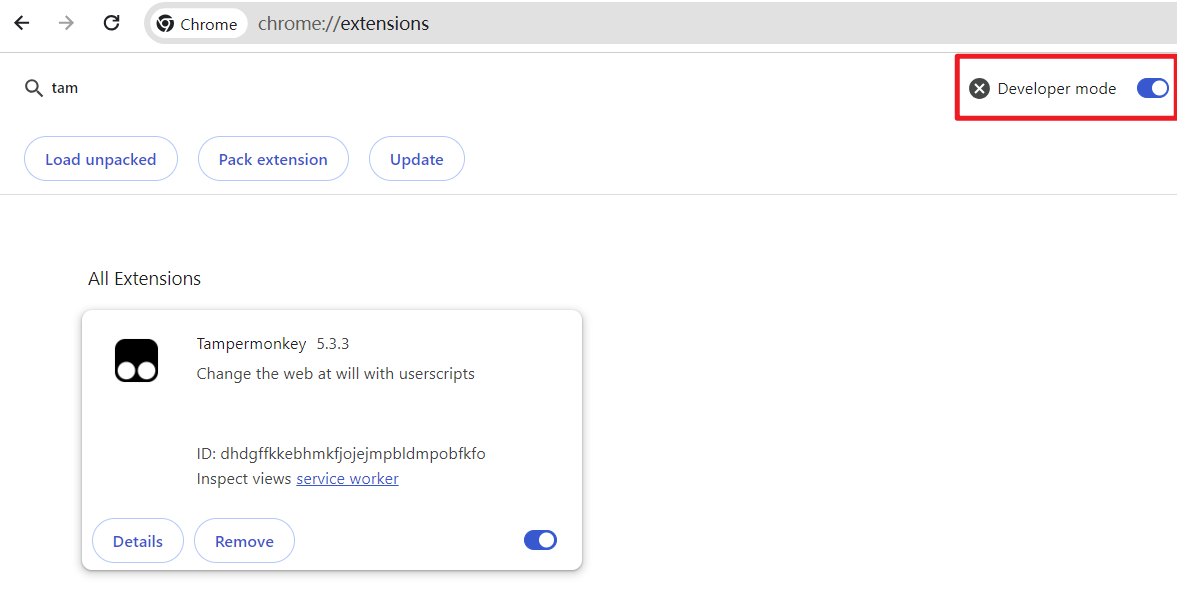Open the Load unpacked dialog

(x=100, y=158)
